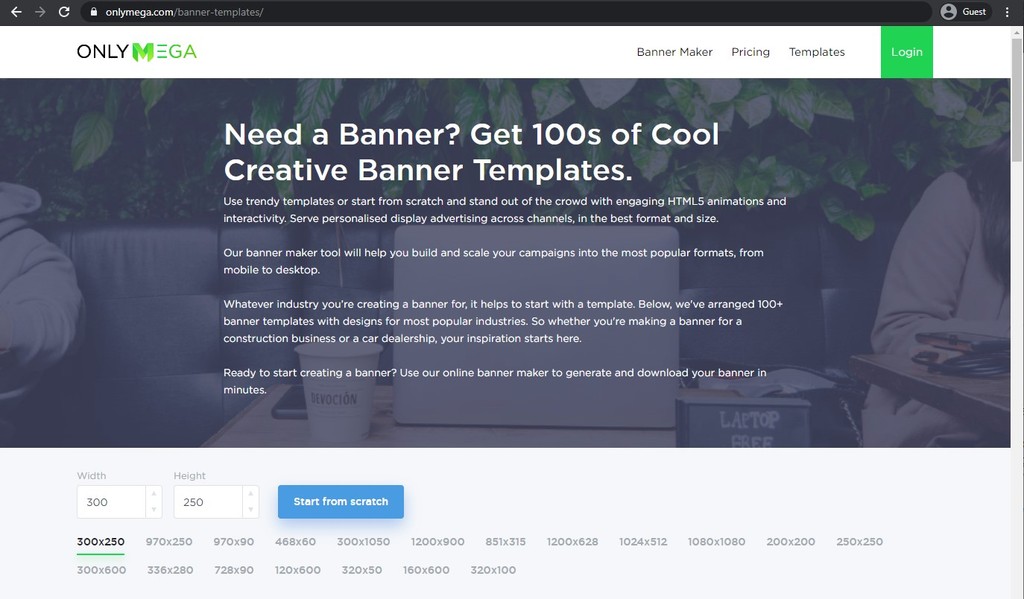Click the Guest profile avatar
The height and width of the screenshot is (599, 1024).
pyautogui.click(x=950, y=12)
